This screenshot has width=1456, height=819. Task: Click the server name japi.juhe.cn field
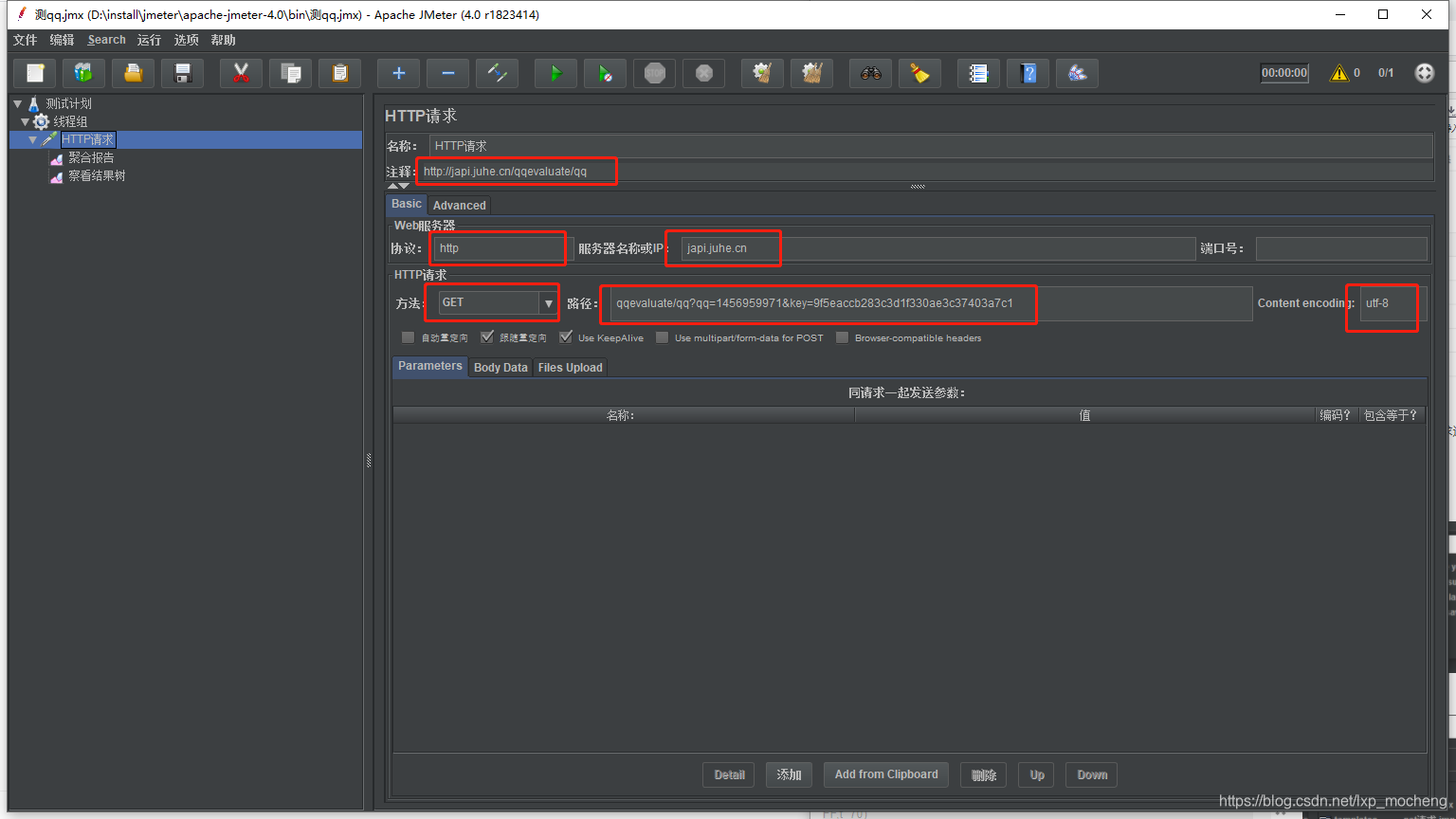click(x=938, y=248)
